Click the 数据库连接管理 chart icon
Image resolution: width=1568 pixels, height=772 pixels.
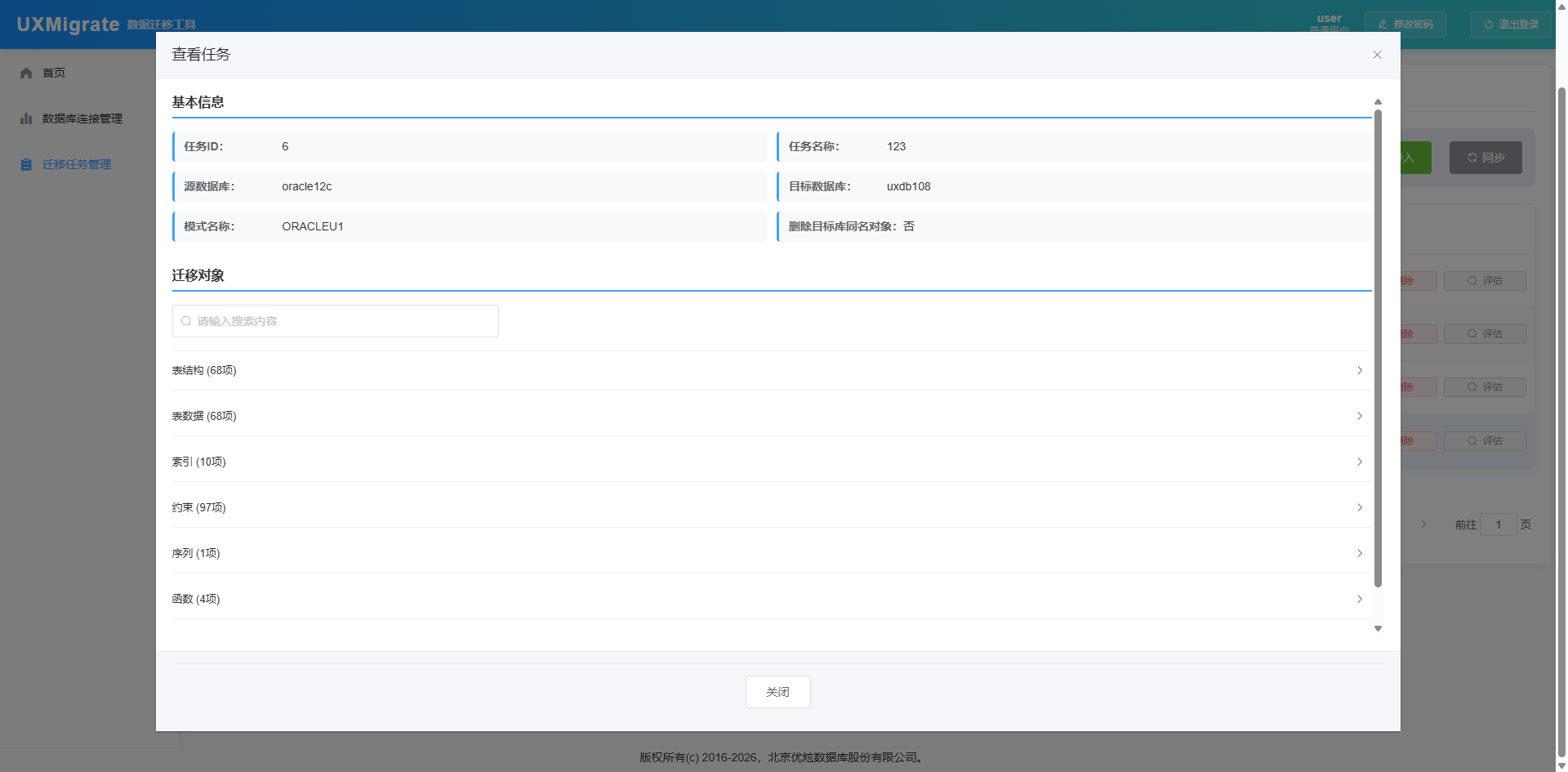pyautogui.click(x=26, y=118)
